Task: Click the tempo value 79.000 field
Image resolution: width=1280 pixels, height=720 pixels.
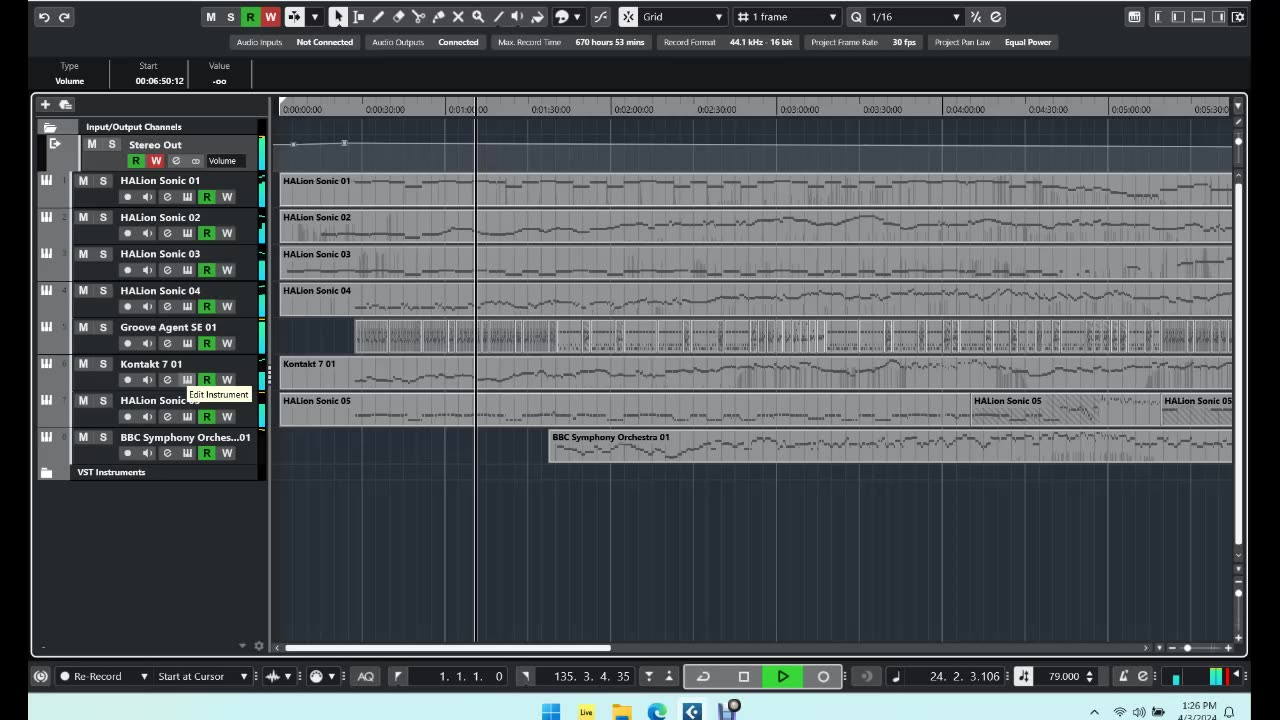Action: coord(1064,676)
